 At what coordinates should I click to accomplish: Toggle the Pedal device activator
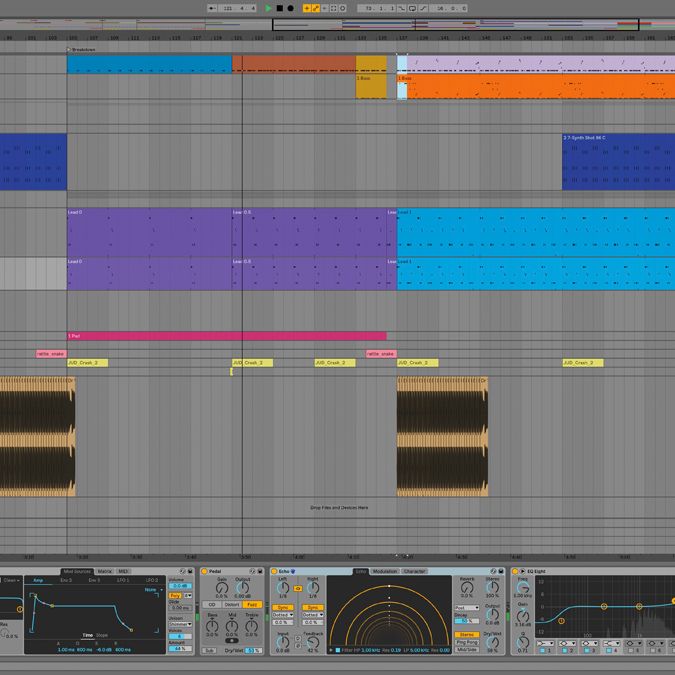pyautogui.click(x=204, y=571)
